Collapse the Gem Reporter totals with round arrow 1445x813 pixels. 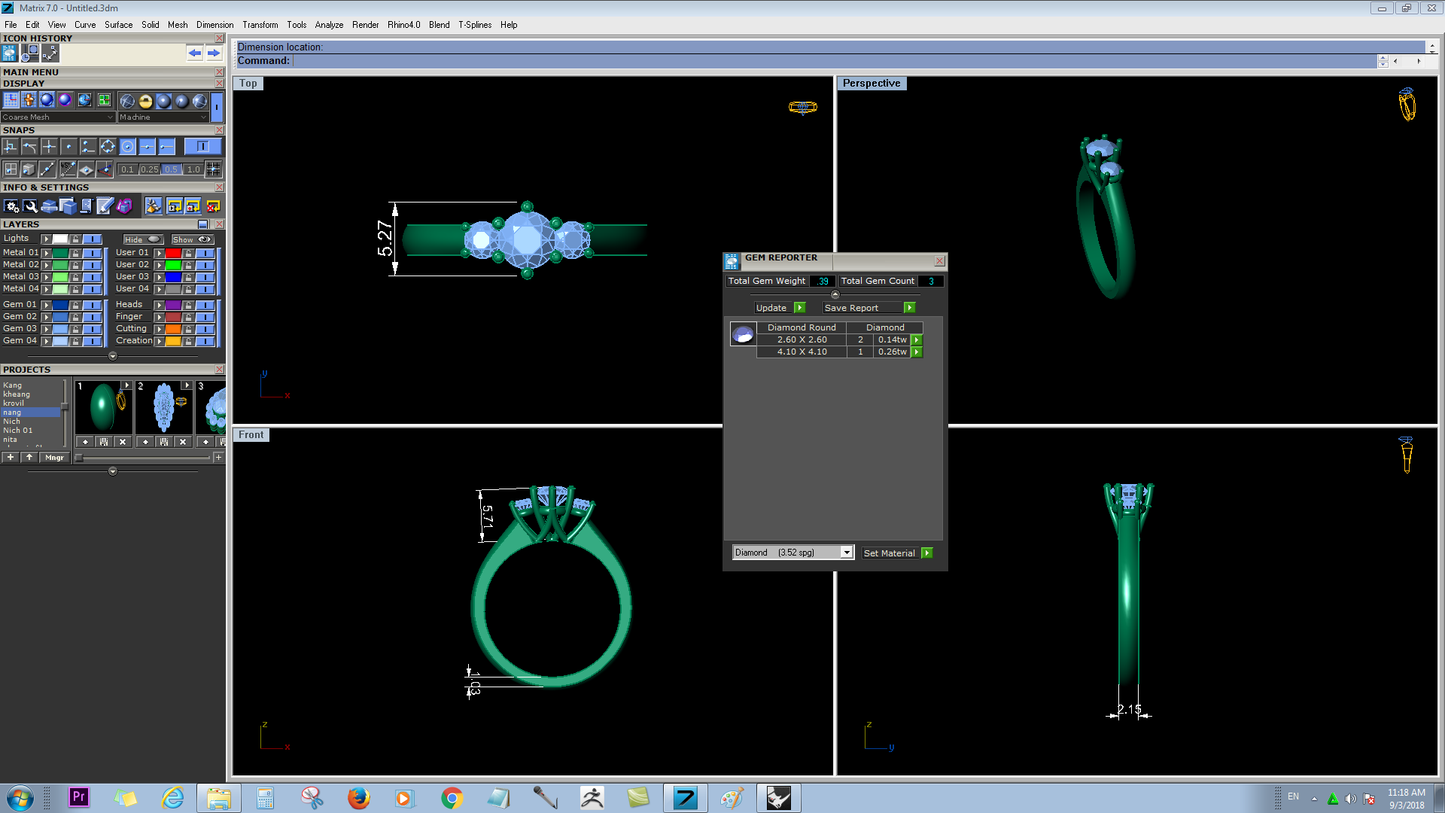pos(835,294)
